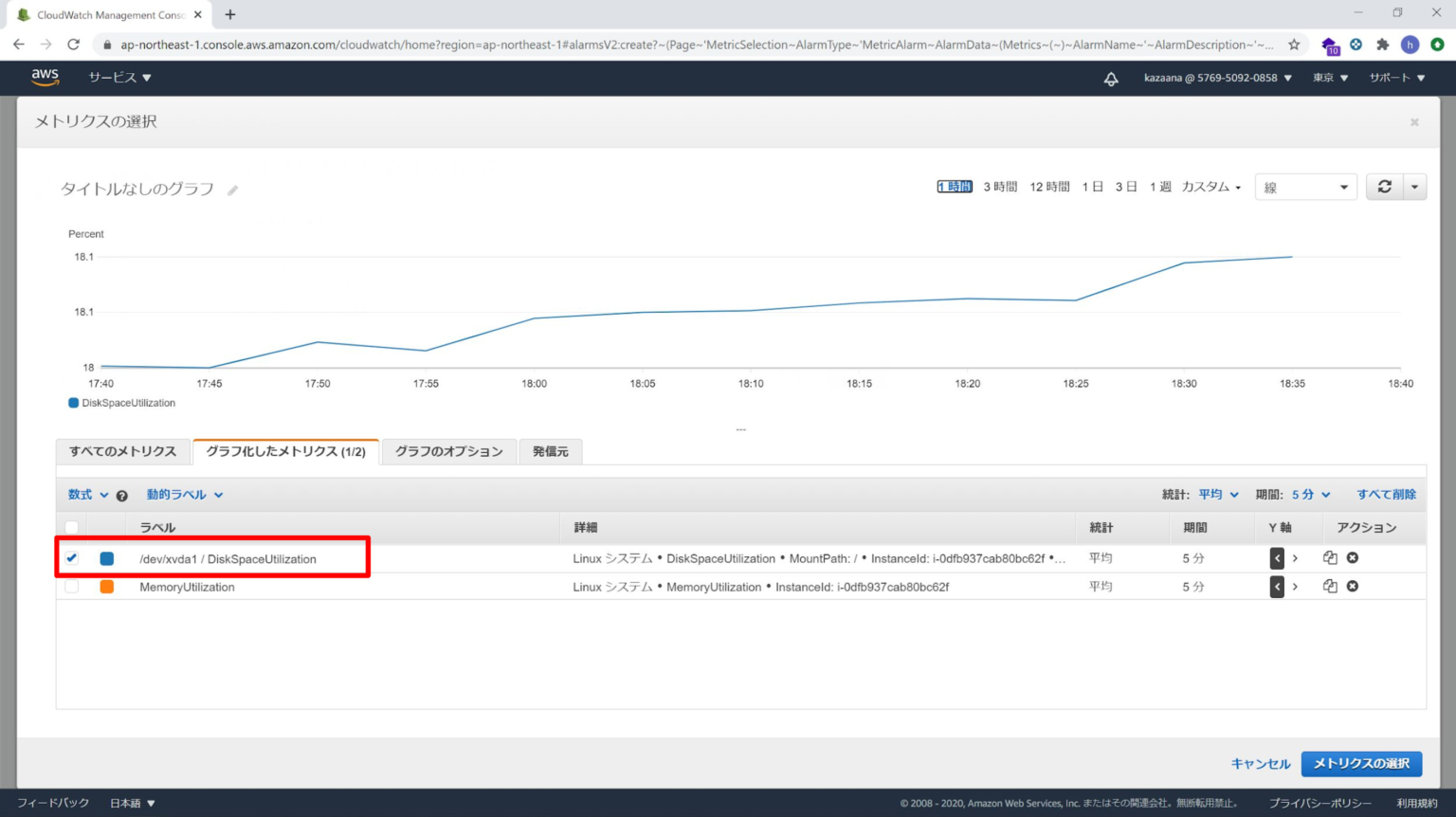Screen dimensions: 1456x817
Task: Remove the MemoryUtilization metric with its X icon
Action: pyautogui.click(x=1353, y=586)
